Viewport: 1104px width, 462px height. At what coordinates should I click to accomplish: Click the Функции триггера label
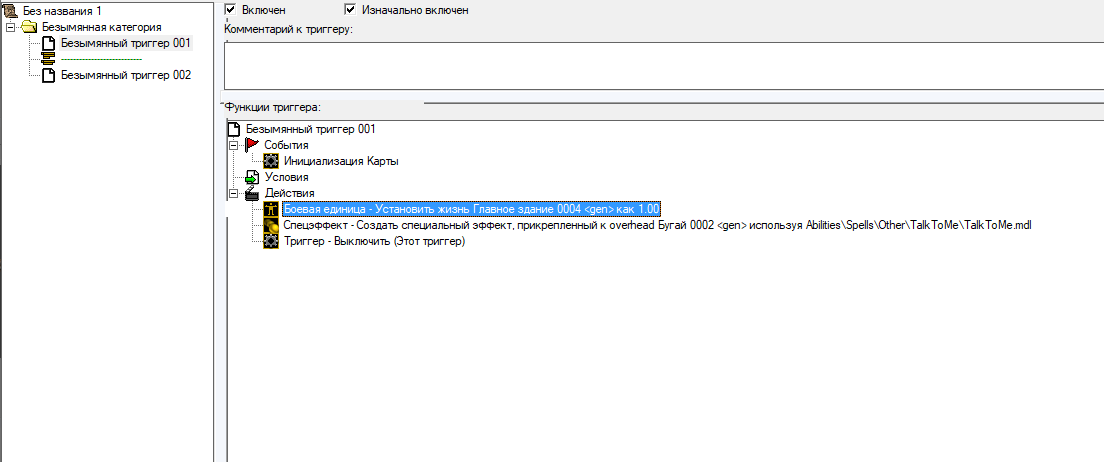[x=272, y=107]
